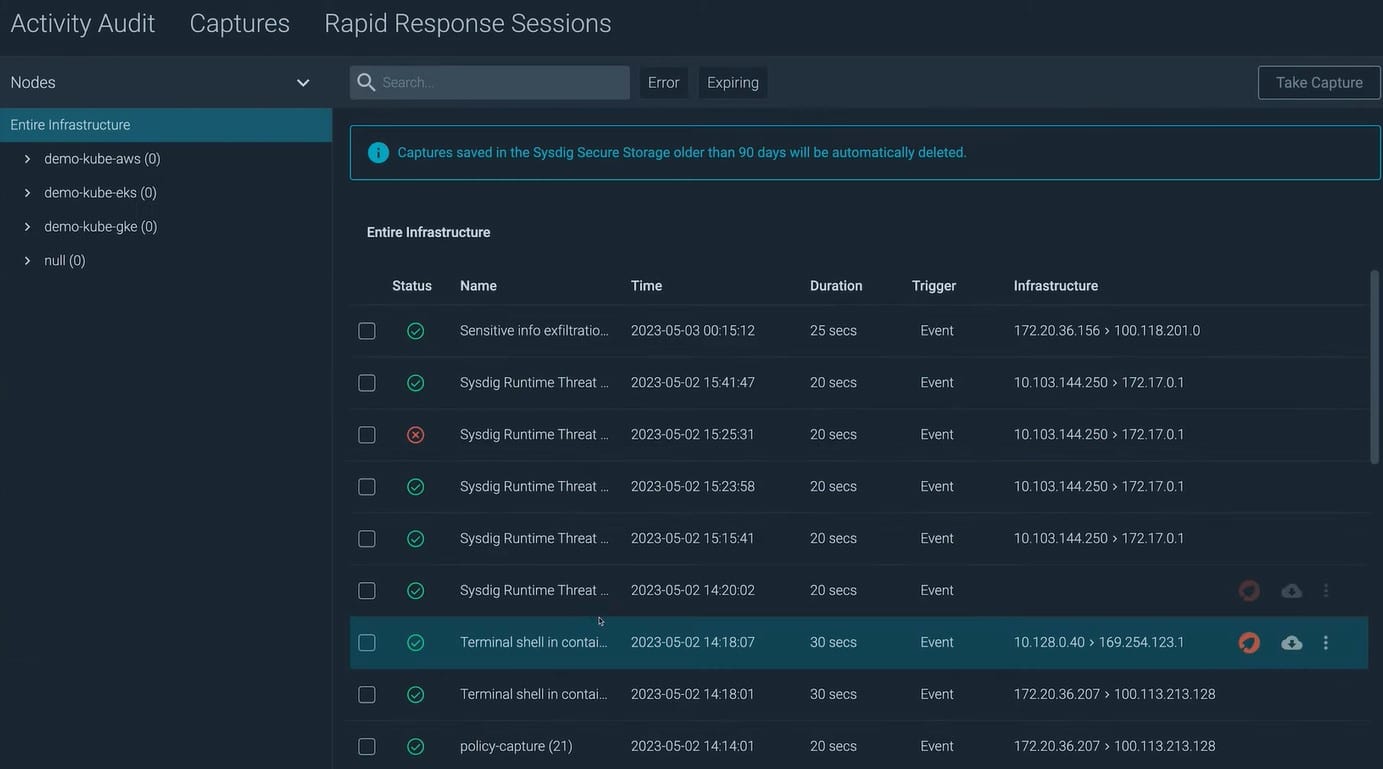The image size is (1383, 769).
Task: Expand the null node
Action: click(x=27, y=261)
